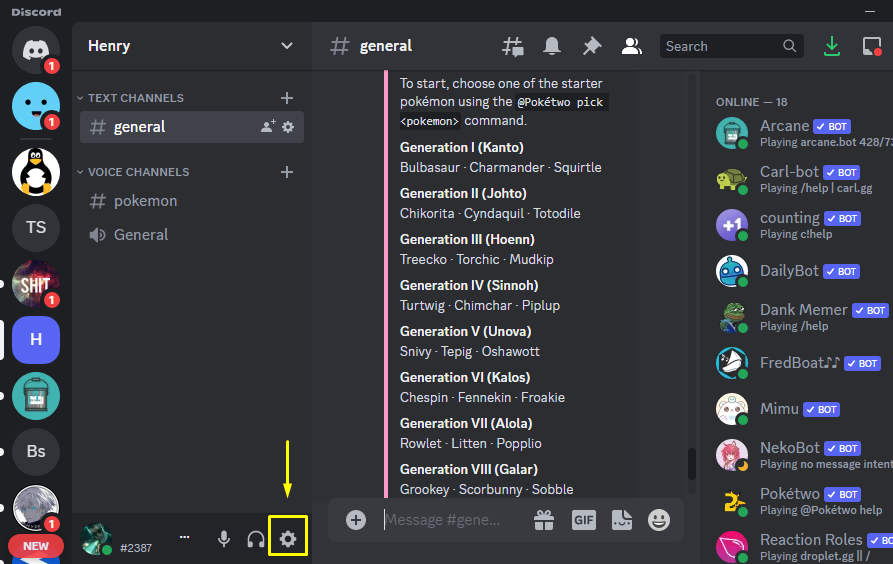Screen dimensions: 893x564
Task: Open the gift Nitro icon
Action: click(x=544, y=520)
